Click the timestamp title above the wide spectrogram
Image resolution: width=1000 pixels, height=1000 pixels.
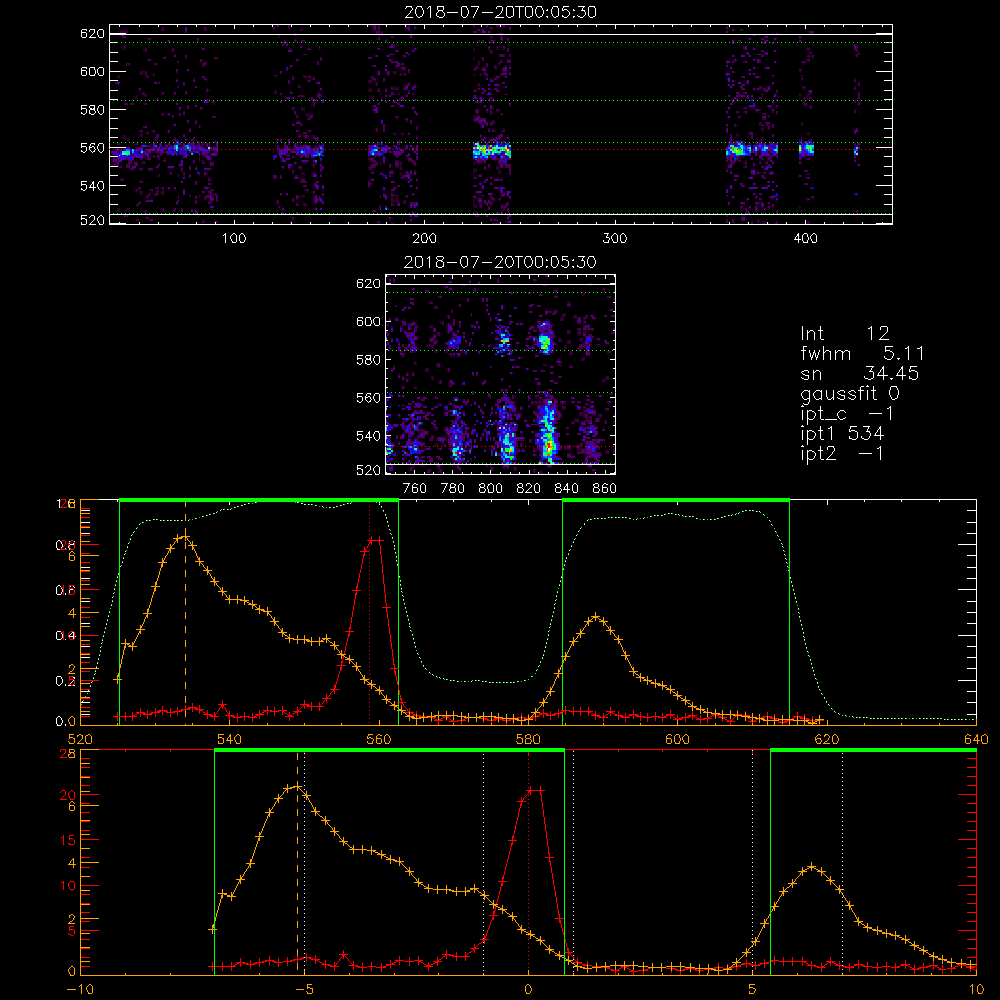pos(501,12)
